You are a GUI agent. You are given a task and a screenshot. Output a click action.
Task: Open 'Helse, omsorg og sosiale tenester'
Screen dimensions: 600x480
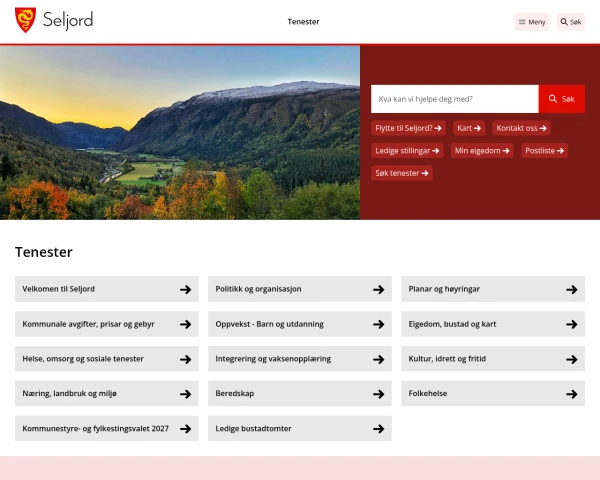coord(107,359)
